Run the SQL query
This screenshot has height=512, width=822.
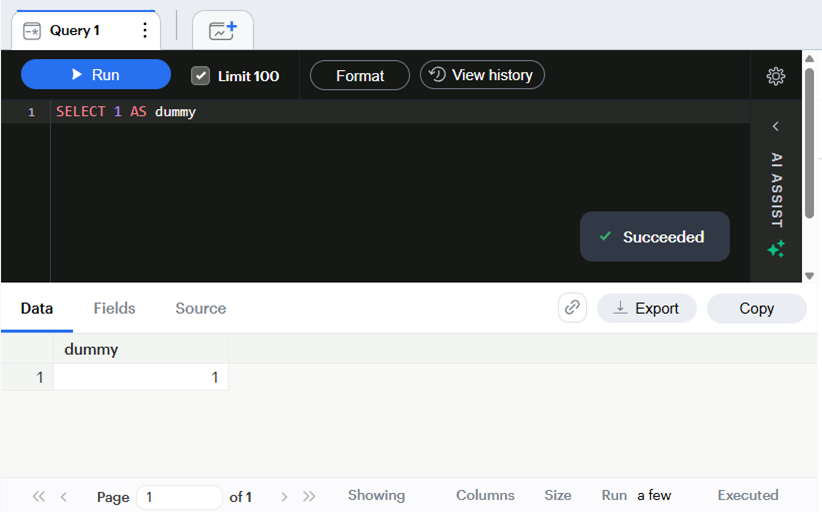click(96, 74)
